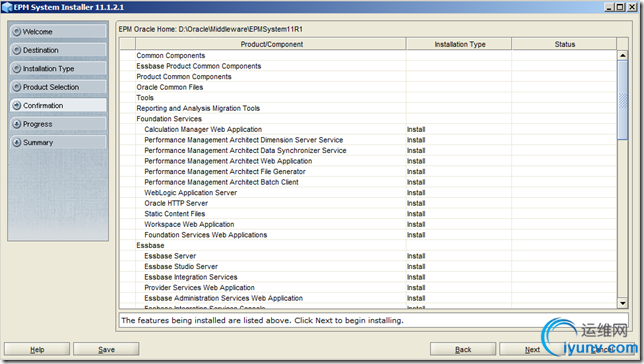Select the Essbase group row

[368, 245]
